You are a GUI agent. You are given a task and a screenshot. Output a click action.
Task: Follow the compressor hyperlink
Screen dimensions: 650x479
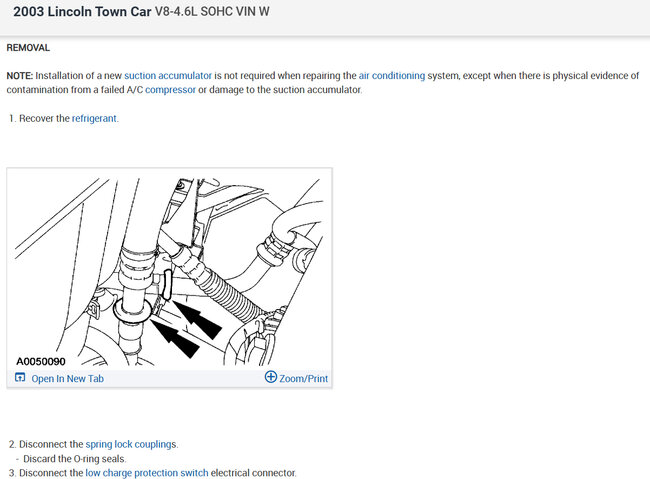[x=170, y=90]
